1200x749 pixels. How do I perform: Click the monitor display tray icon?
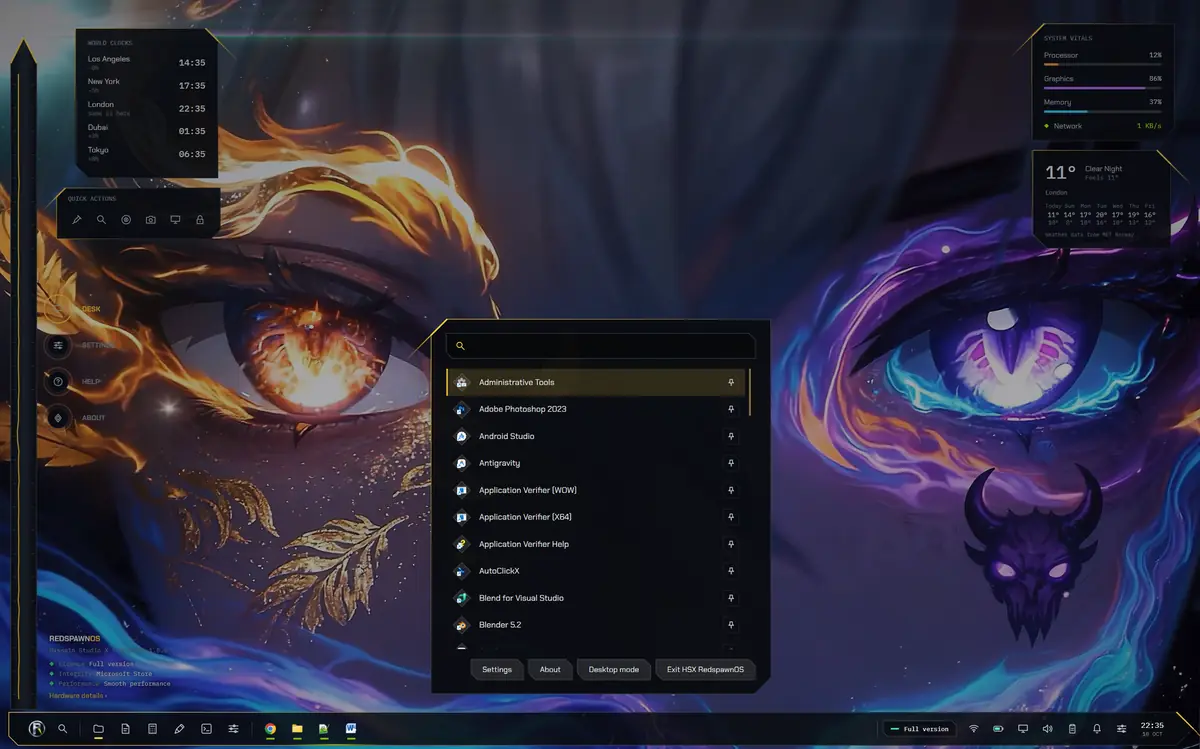1023,729
